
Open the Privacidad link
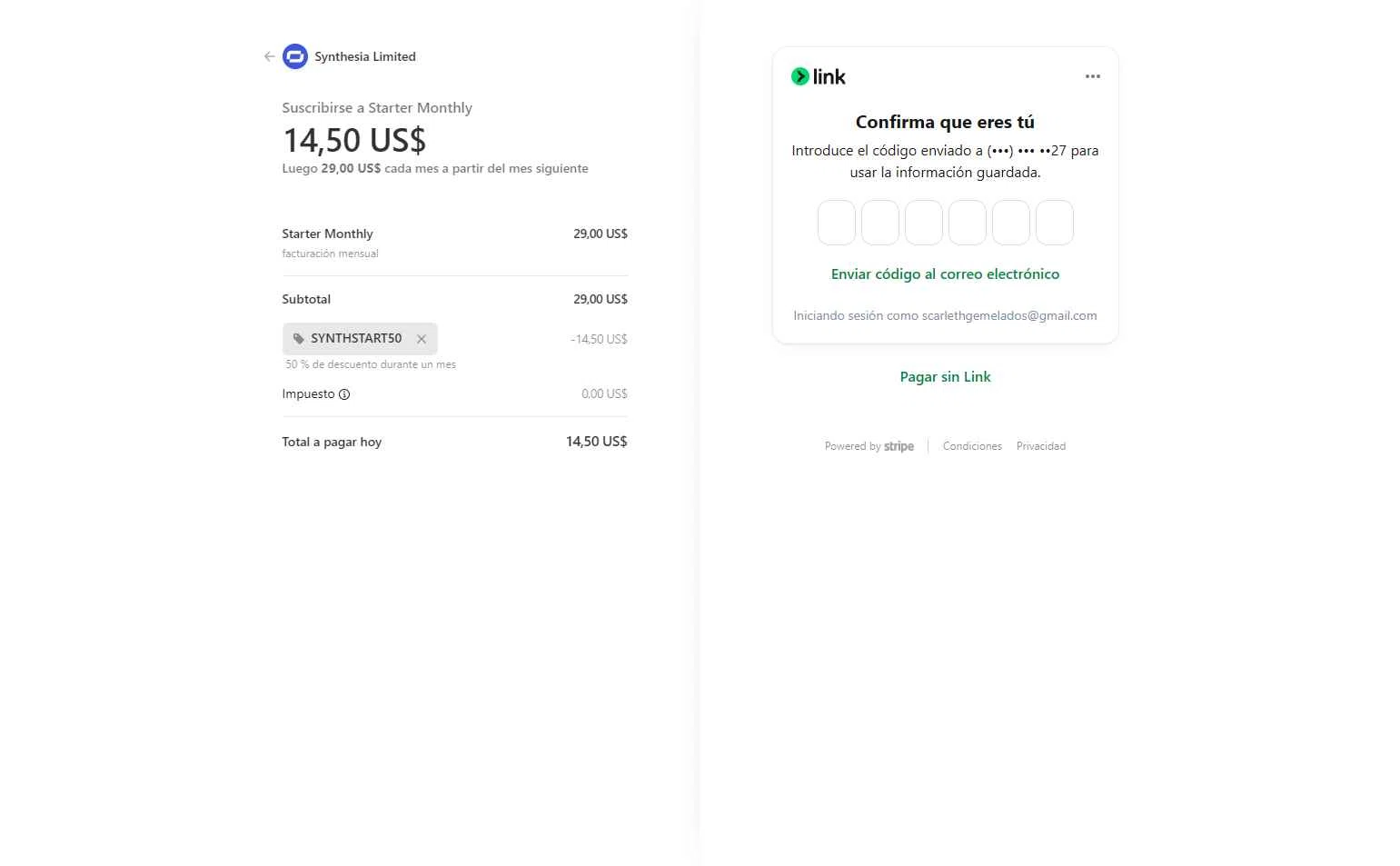1041,446
